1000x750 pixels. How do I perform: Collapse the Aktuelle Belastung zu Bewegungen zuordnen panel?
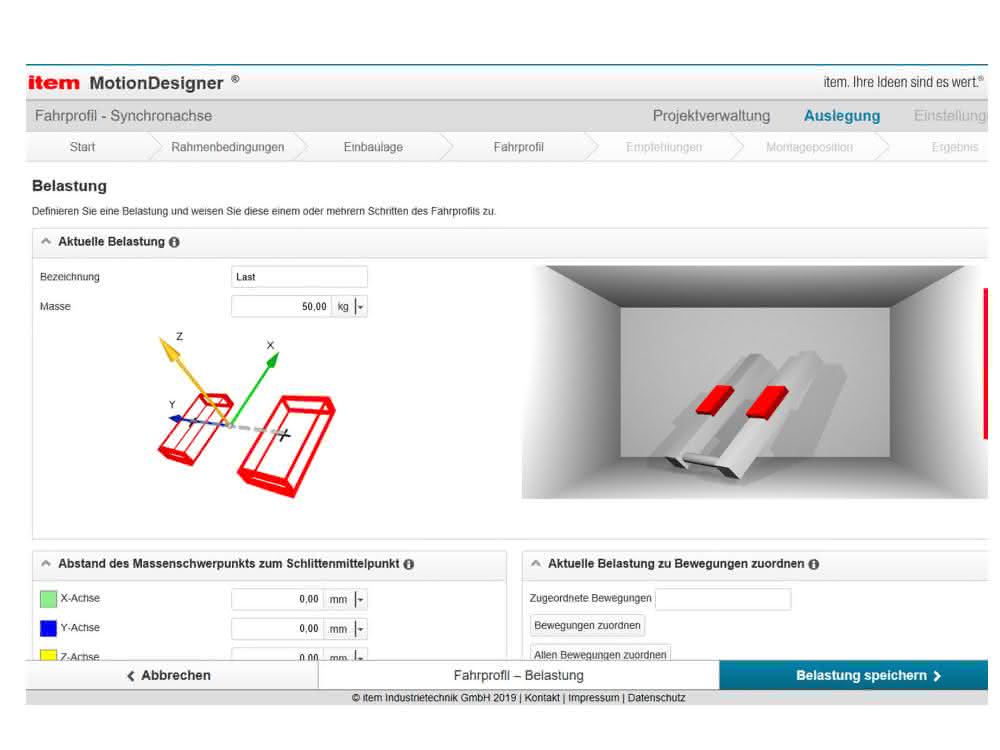pyautogui.click(x=536, y=564)
